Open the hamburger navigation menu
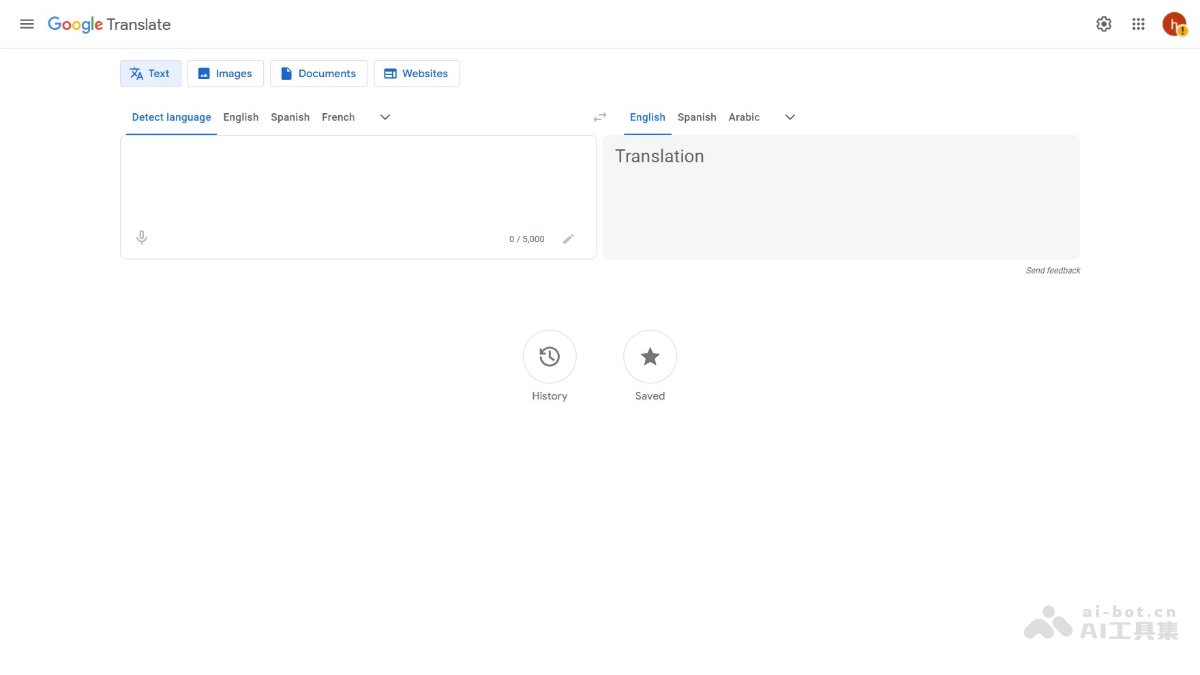The height and width of the screenshot is (675, 1200). click(x=27, y=24)
